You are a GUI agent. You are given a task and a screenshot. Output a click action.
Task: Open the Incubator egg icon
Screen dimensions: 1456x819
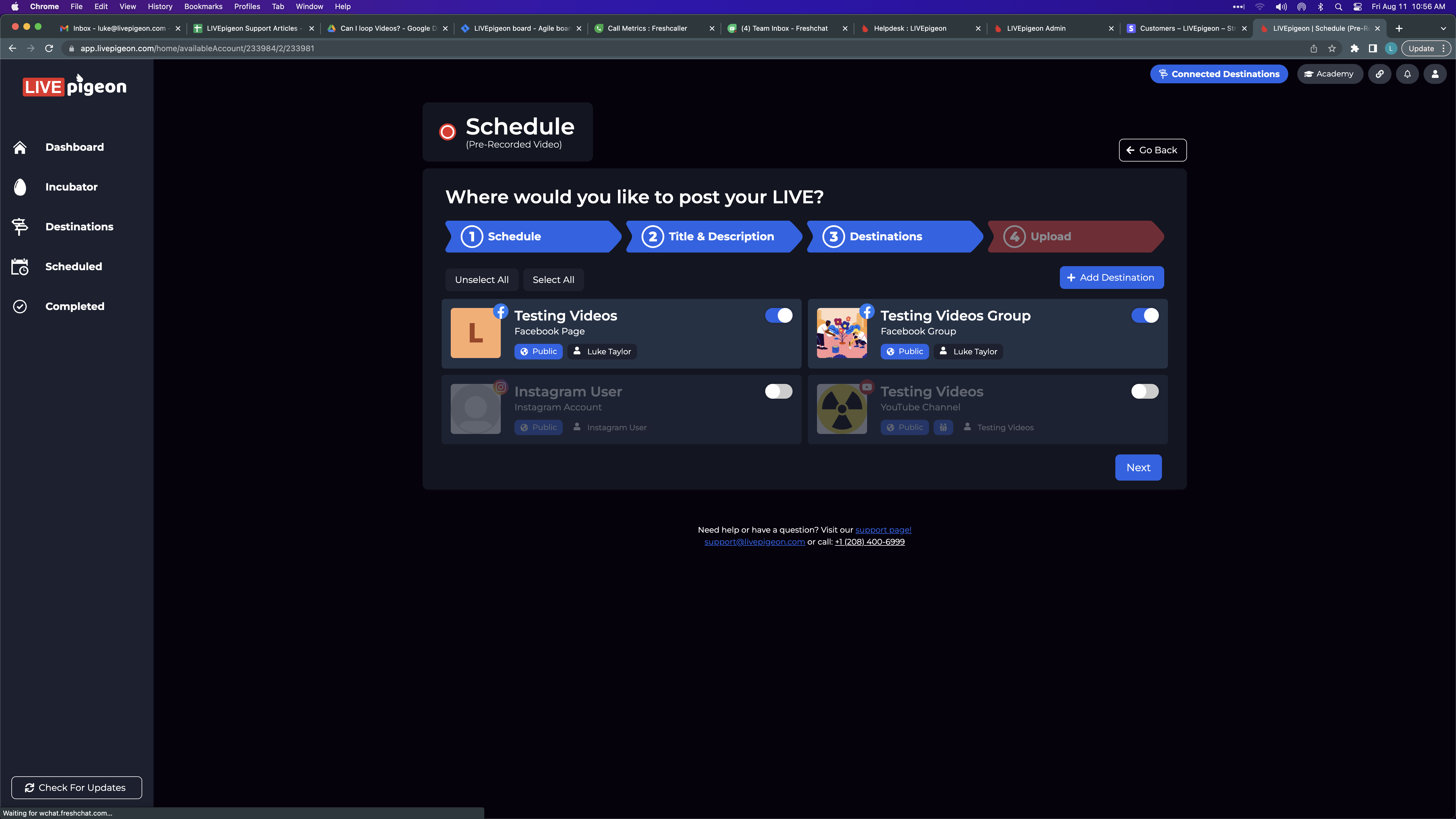coord(20,187)
